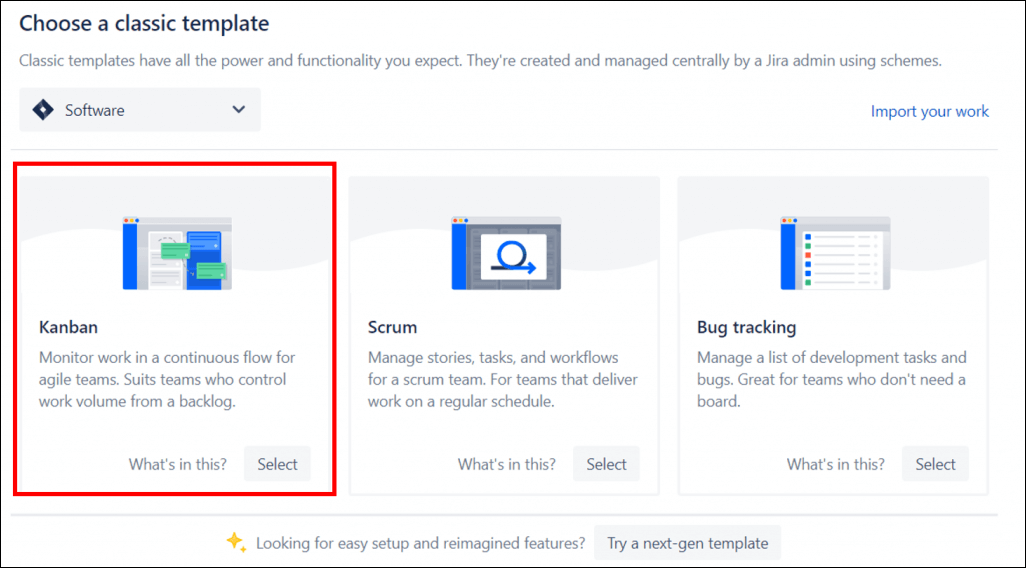Open the Import your work link
The height and width of the screenshot is (568, 1026).
[929, 111]
